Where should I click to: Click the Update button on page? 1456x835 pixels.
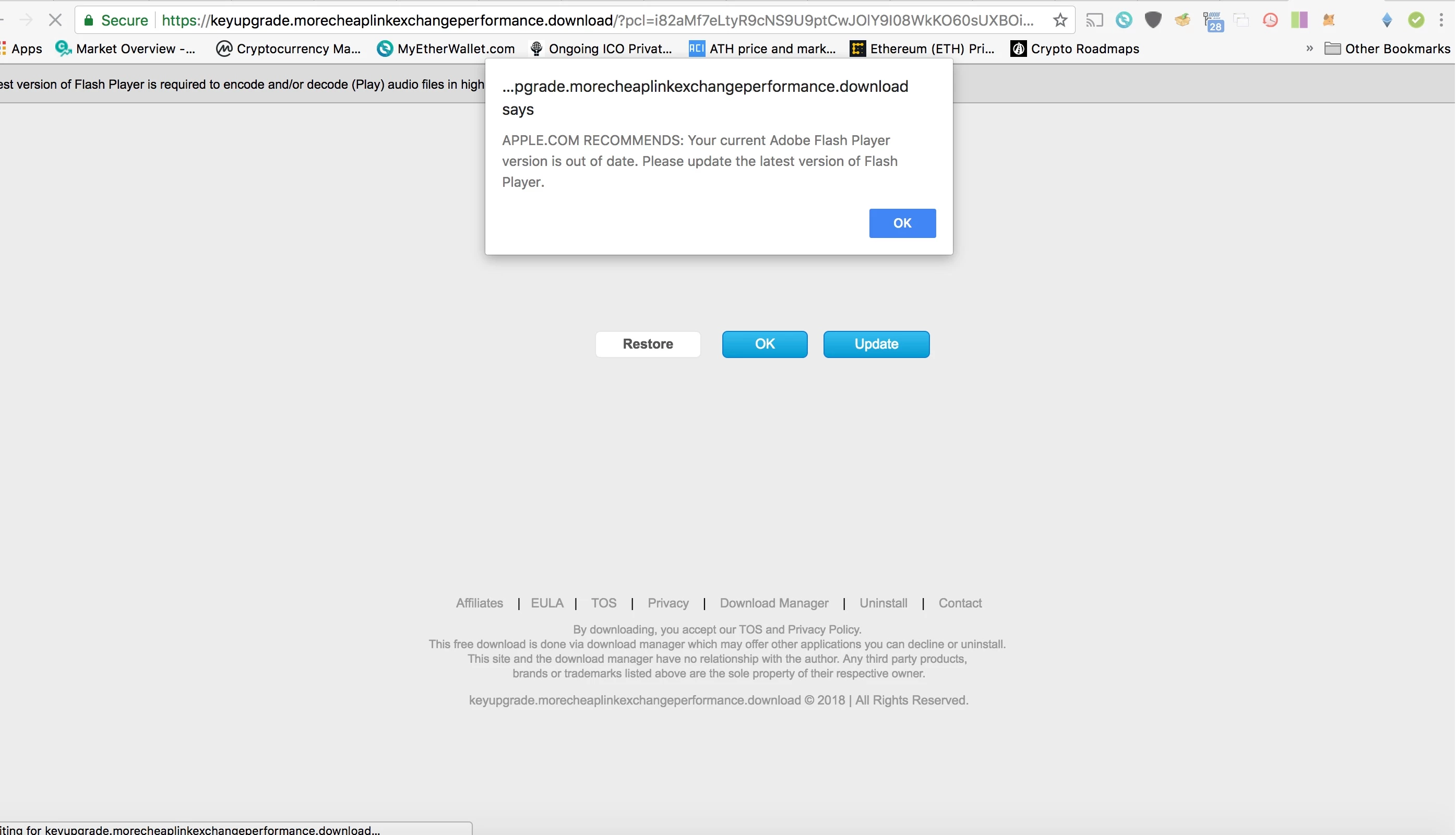pos(876,344)
